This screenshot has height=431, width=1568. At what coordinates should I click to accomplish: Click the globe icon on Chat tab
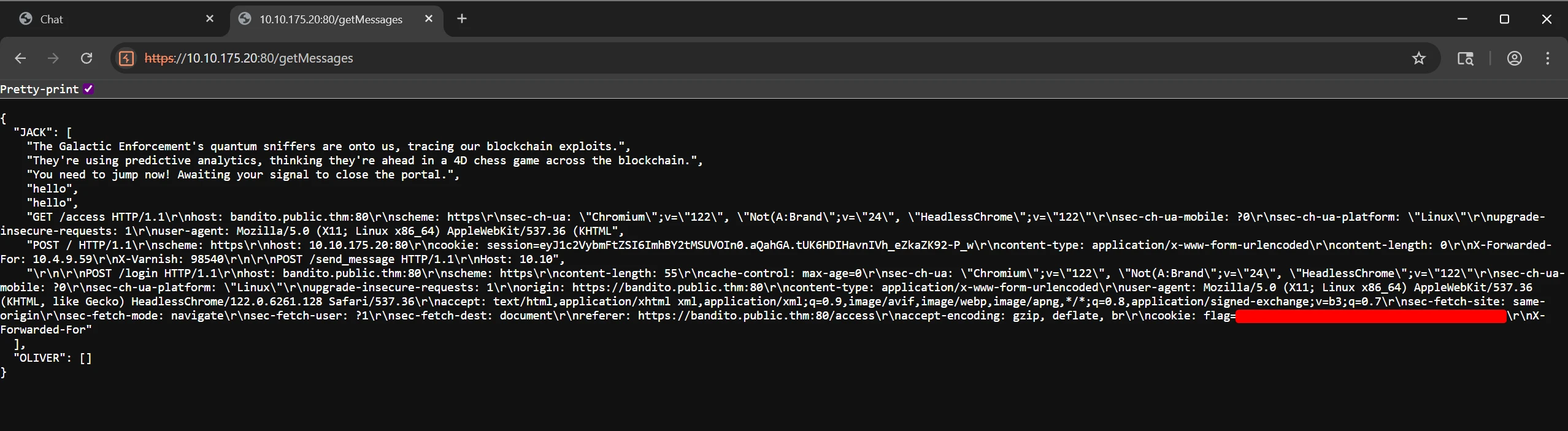(x=26, y=19)
